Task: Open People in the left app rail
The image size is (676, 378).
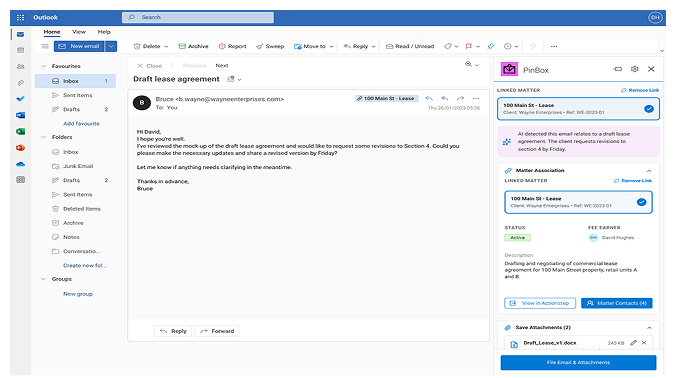Action: [x=20, y=66]
